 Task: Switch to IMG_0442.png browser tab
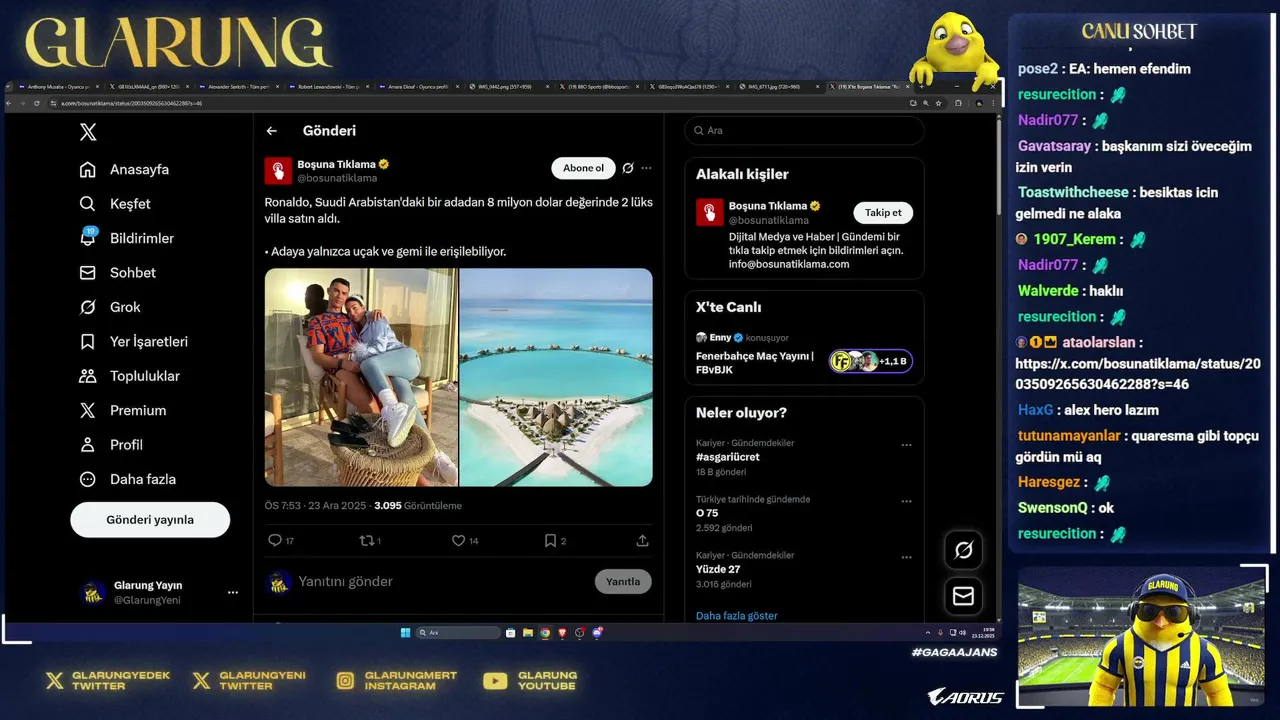coord(509,87)
